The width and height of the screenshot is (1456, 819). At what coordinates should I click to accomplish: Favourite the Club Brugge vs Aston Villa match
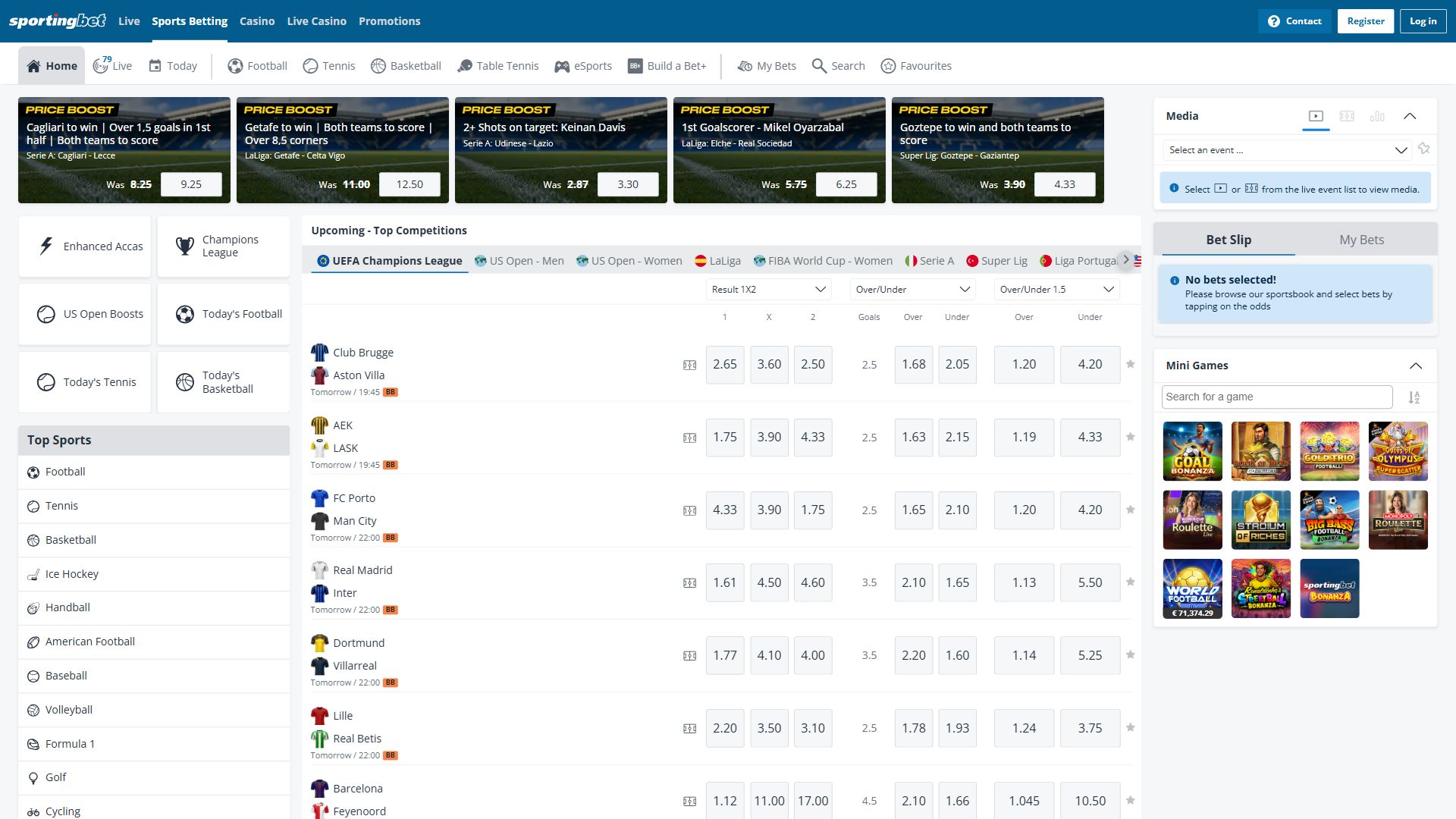[x=1131, y=364]
